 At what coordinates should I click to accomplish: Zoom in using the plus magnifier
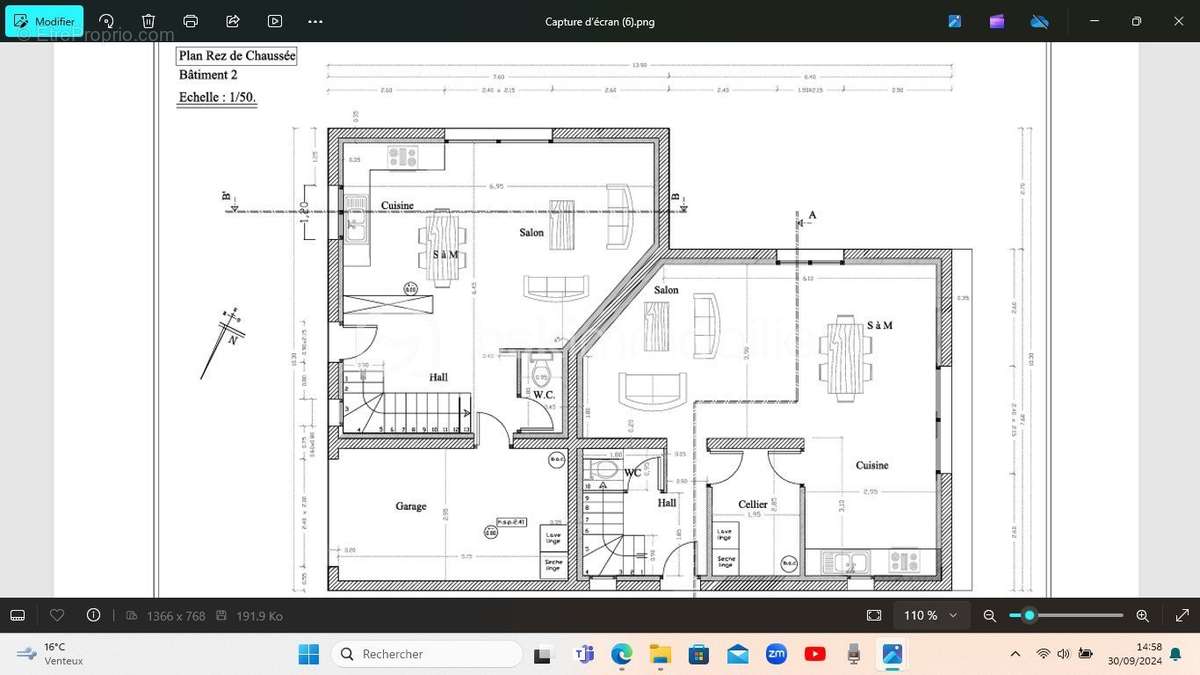1143,616
